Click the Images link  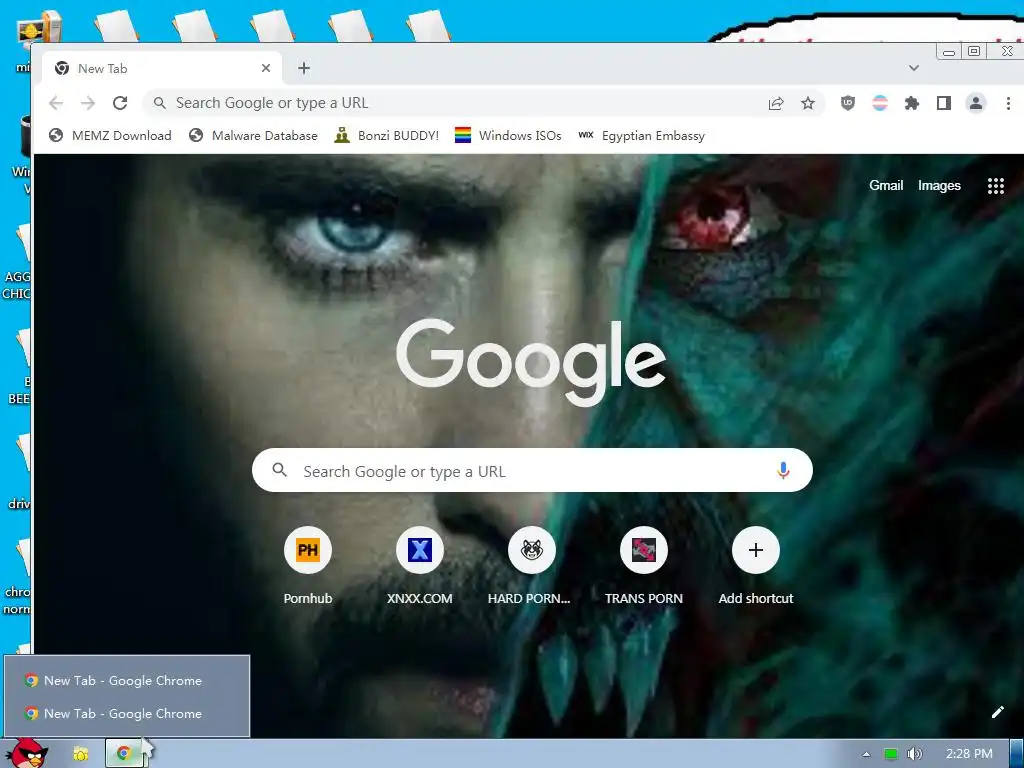point(939,185)
